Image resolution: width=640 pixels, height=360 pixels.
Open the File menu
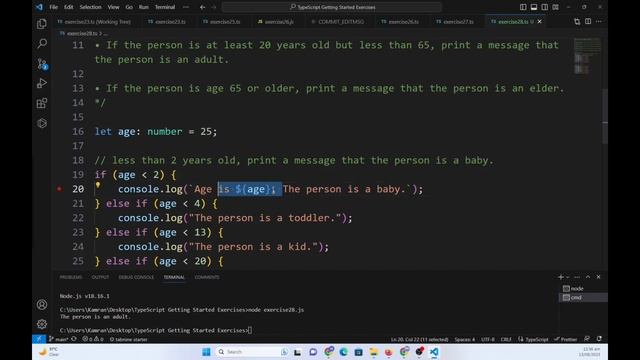53,7
